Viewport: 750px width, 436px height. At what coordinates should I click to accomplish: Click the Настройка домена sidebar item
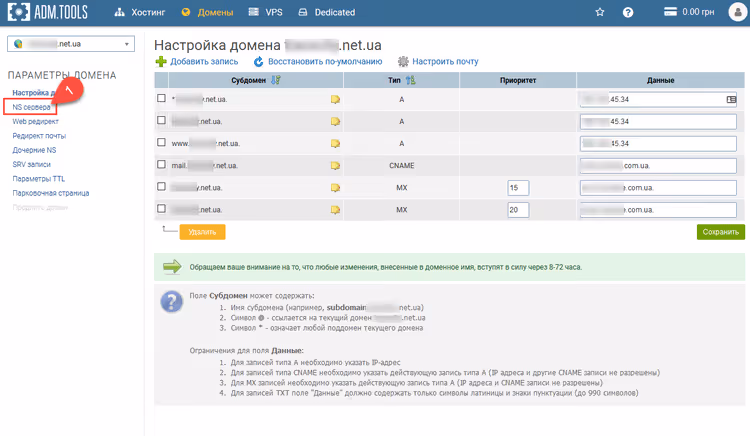[33, 93]
